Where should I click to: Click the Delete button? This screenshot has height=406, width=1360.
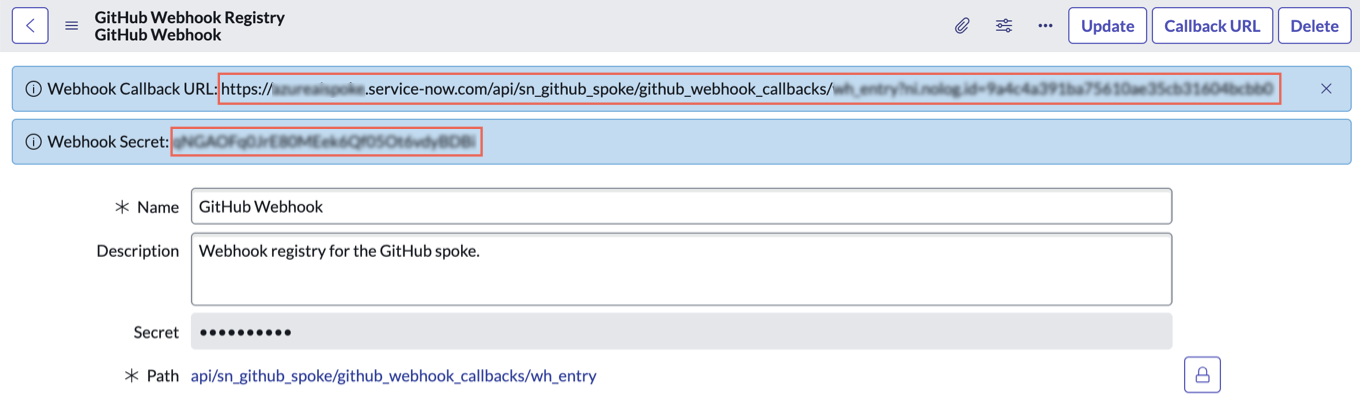click(x=1314, y=26)
